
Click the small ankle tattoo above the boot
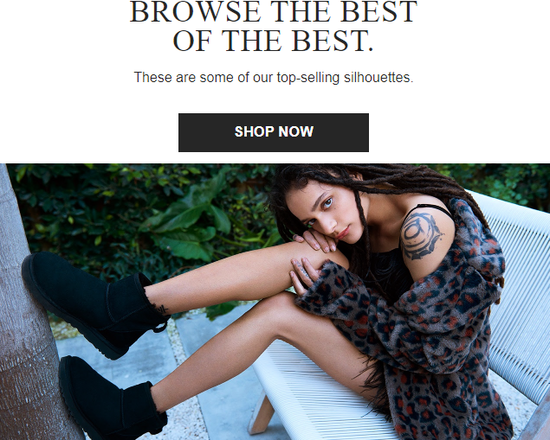coord(161,309)
